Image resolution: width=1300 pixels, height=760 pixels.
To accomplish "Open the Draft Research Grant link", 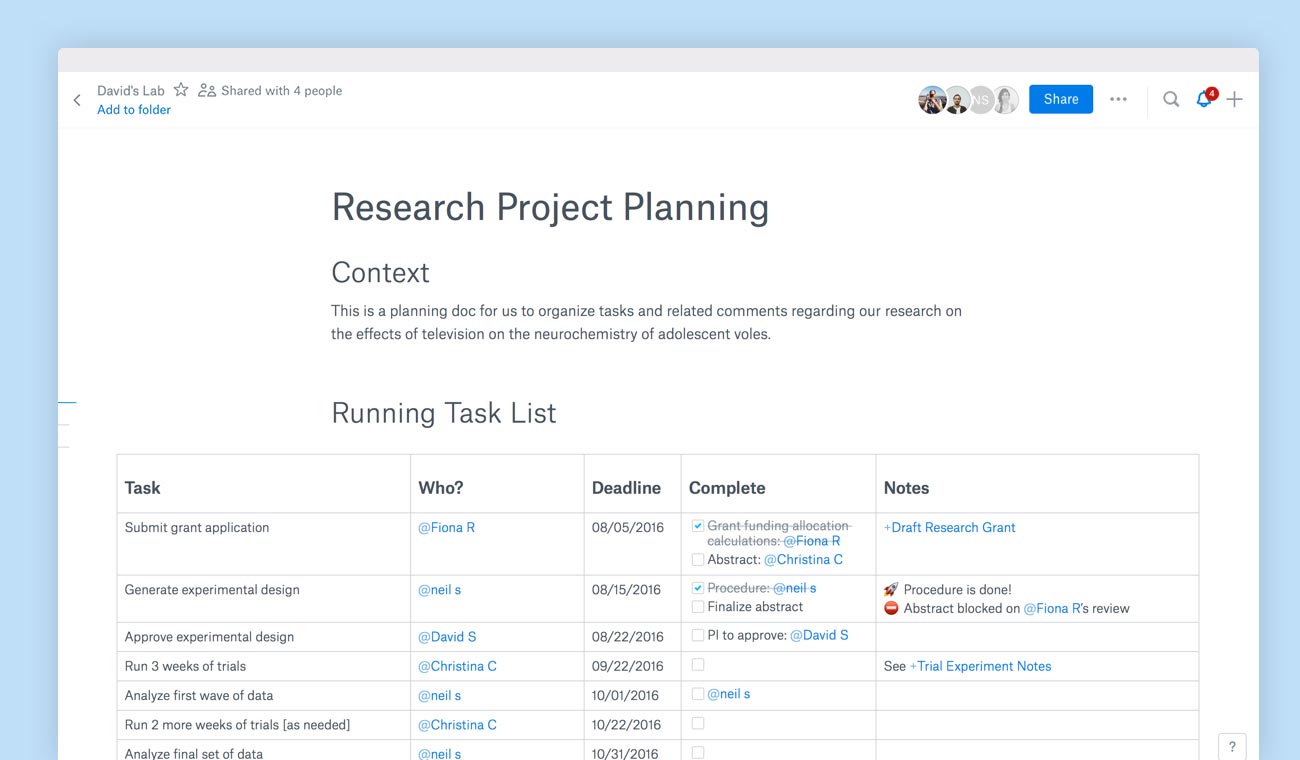I will (x=949, y=527).
